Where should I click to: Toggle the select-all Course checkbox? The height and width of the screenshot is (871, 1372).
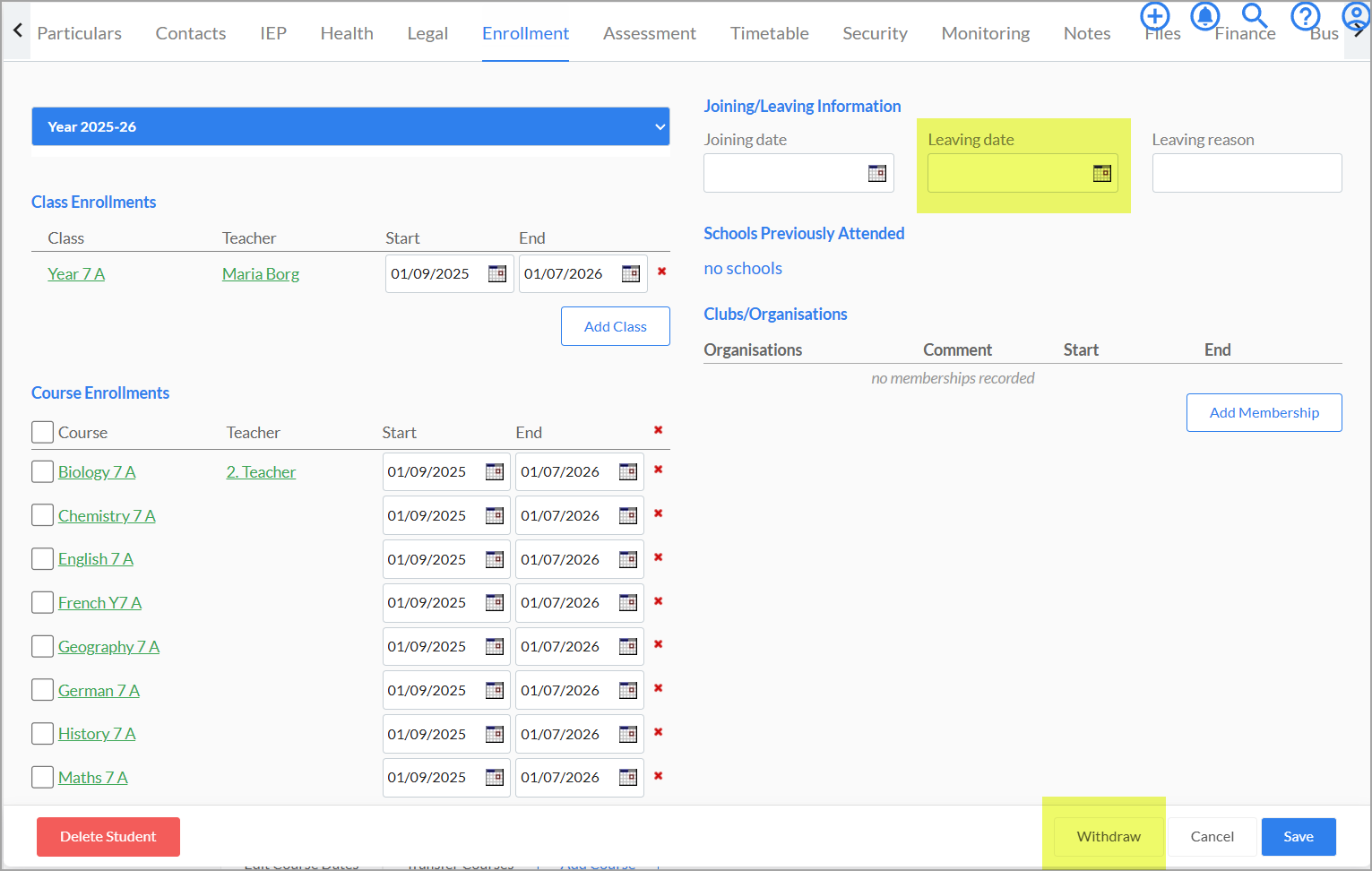pos(42,432)
